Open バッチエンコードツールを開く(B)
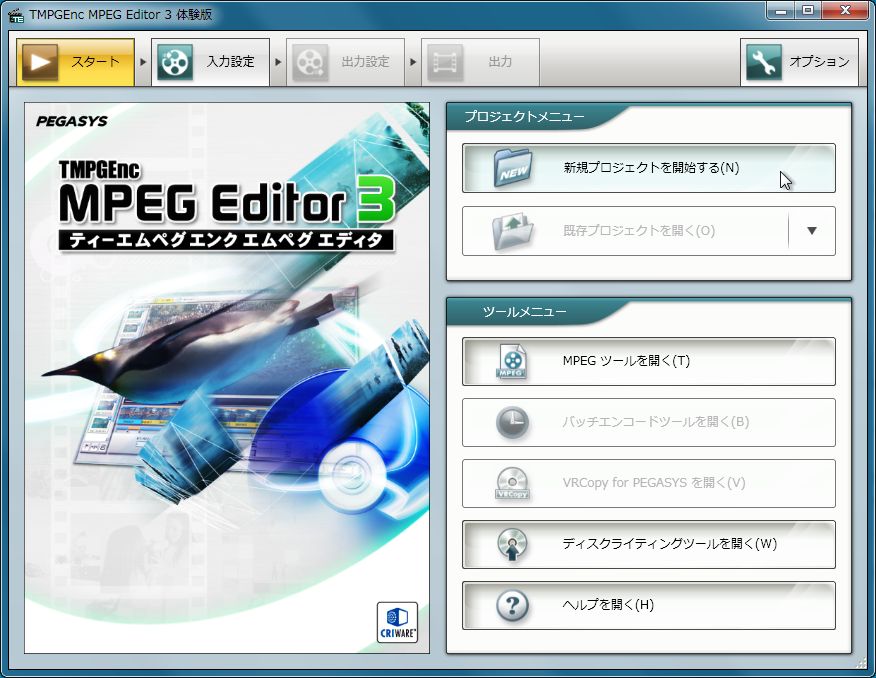Image resolution: width=876 pixels, height=678 pixels. [649, 423]
